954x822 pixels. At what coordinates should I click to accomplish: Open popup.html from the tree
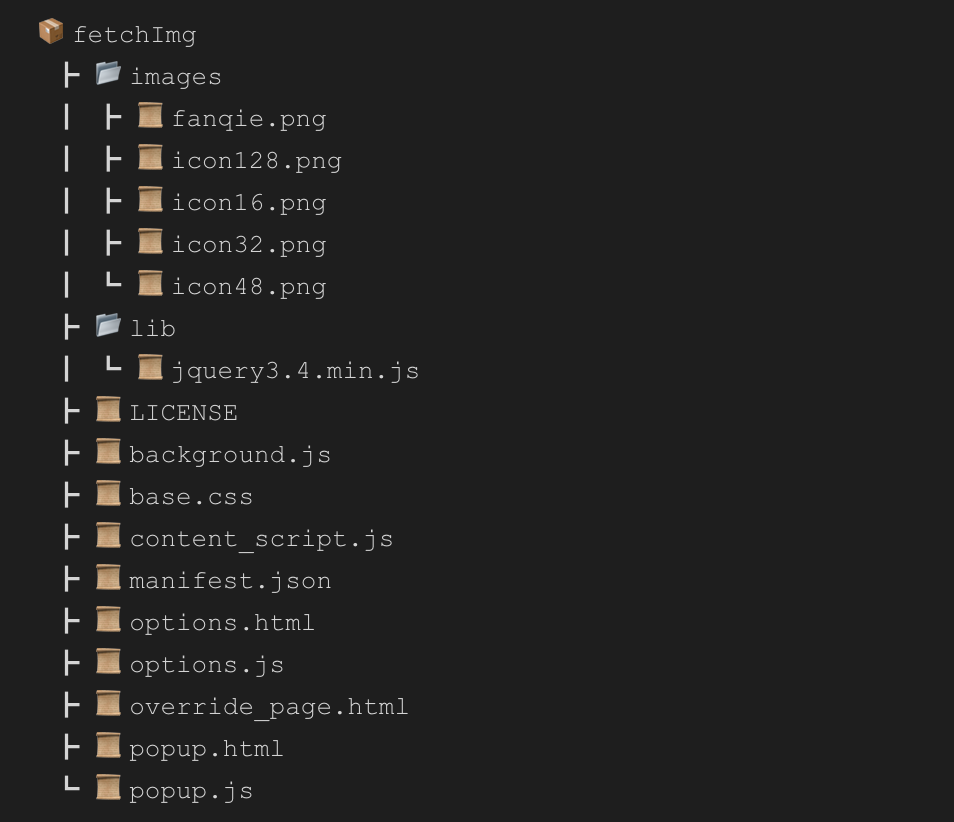(x=206, y=749)
